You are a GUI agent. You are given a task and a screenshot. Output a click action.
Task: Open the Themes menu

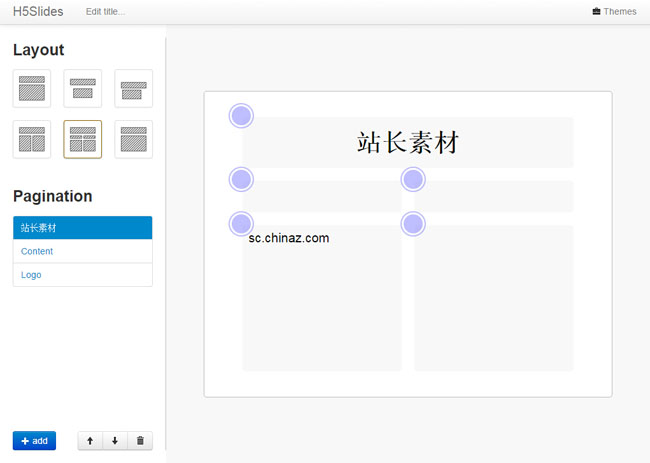(x=613, y=12)
